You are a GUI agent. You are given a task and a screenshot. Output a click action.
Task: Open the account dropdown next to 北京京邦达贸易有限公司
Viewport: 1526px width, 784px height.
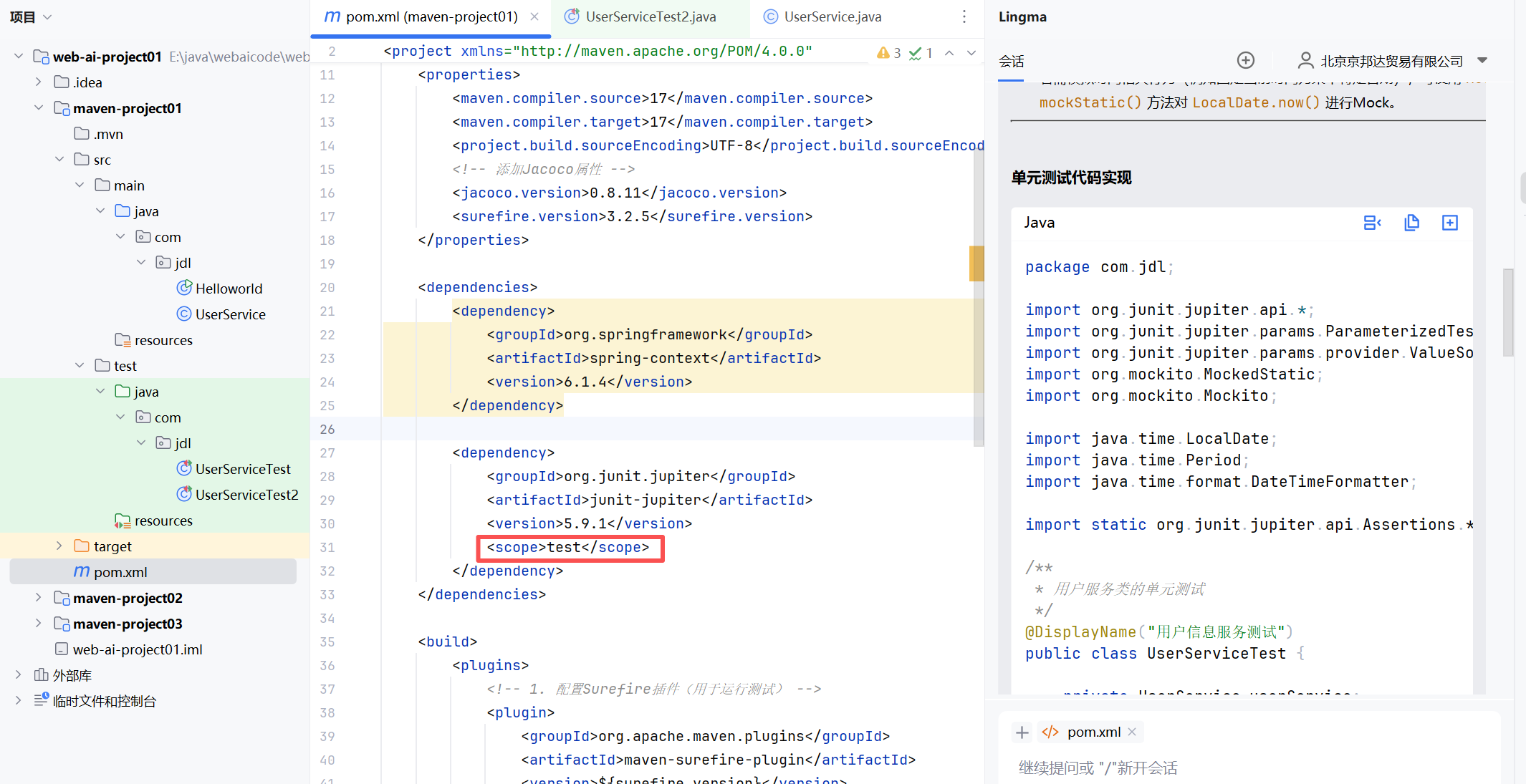[x=1482, y=60]
